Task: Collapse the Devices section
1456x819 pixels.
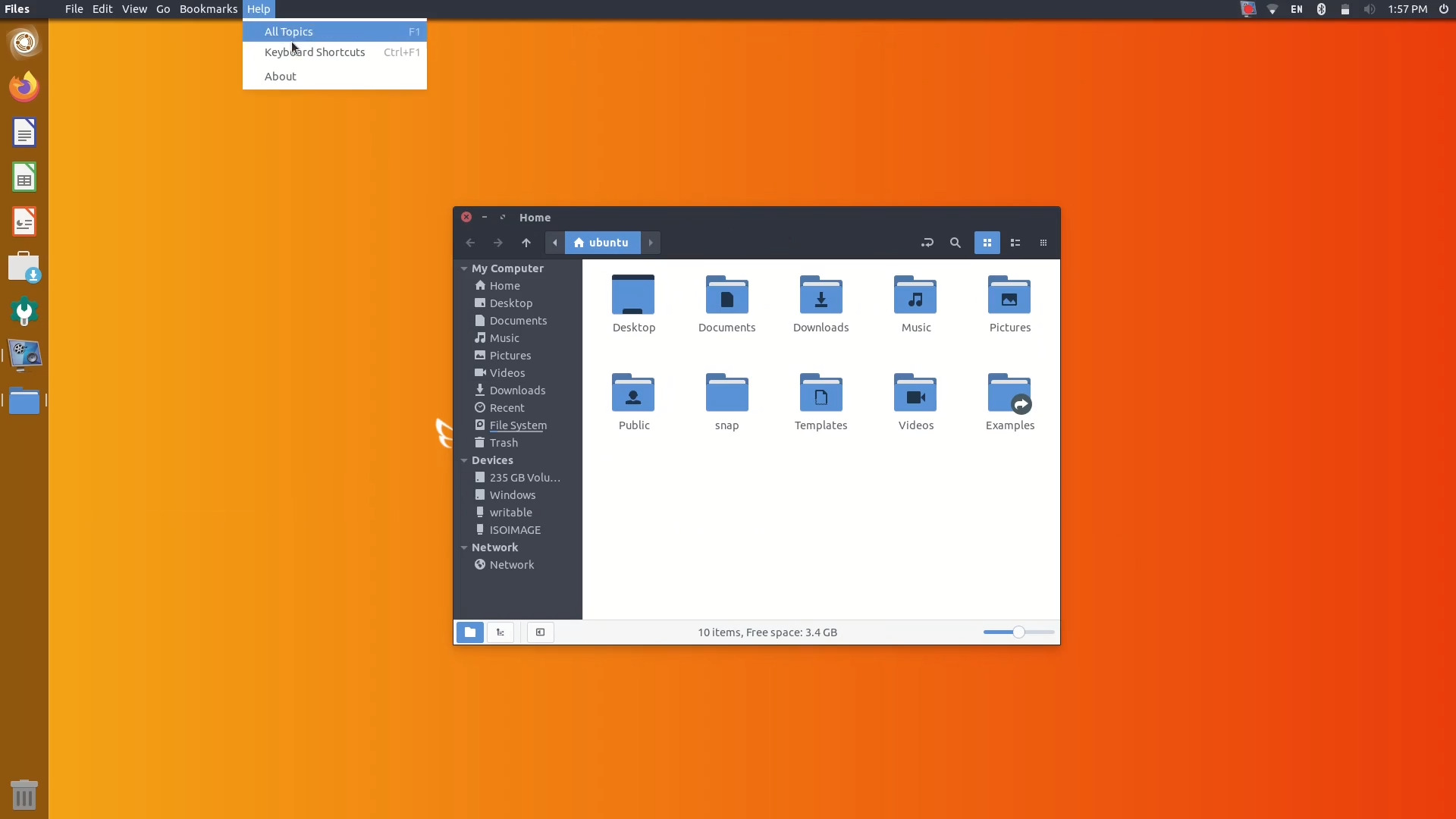Action: pyautogui.click(x=464, y=460)
